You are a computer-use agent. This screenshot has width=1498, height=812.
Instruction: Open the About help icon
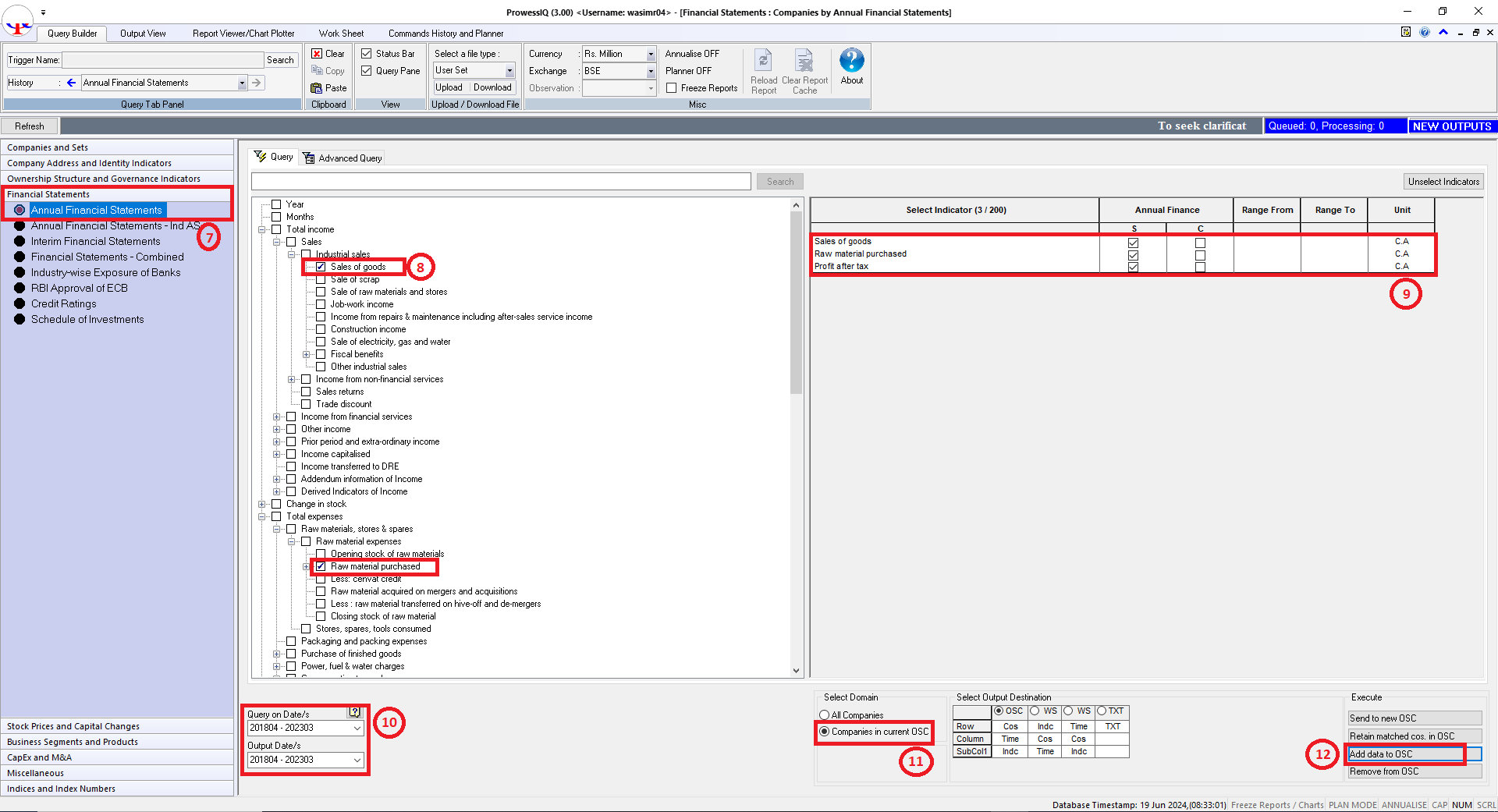852,60
